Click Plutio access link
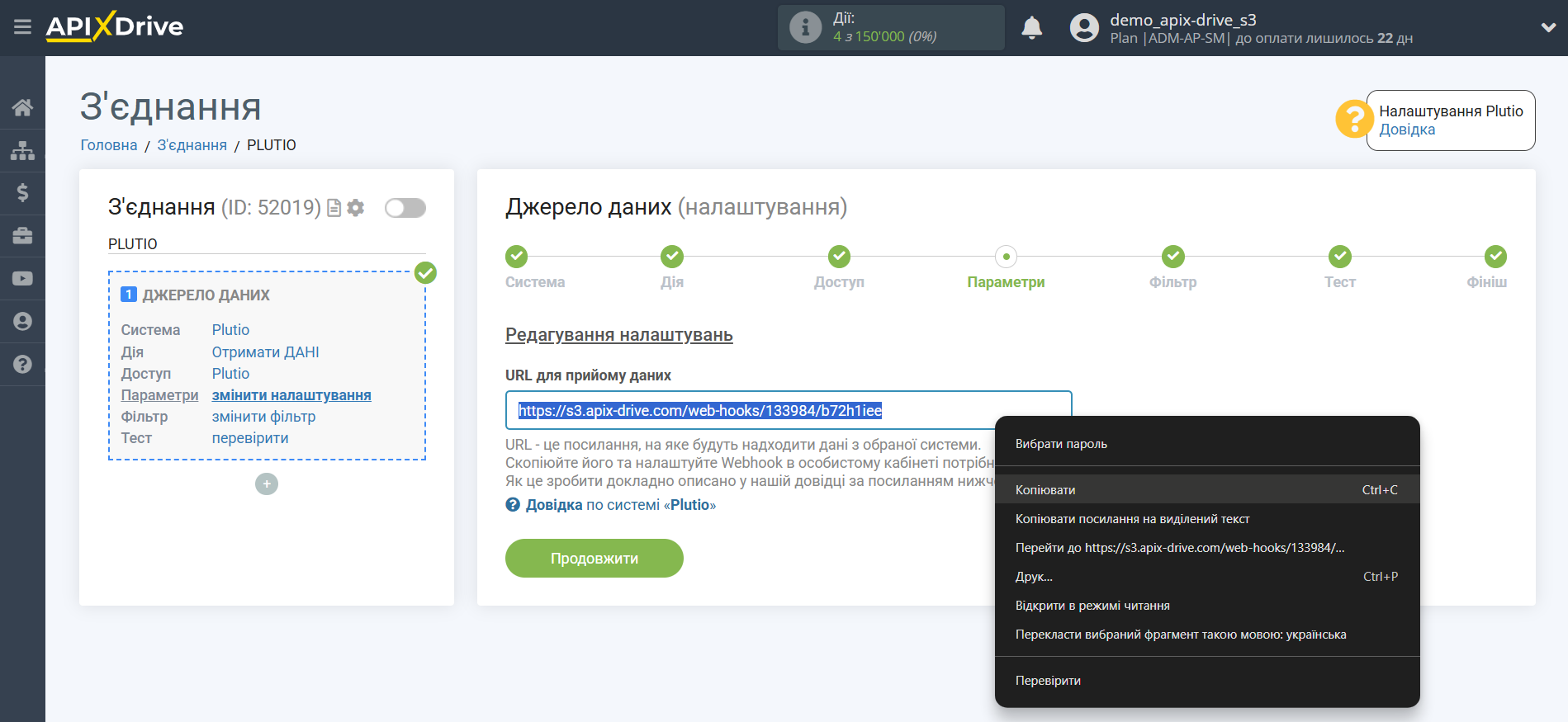 [230, 374]
